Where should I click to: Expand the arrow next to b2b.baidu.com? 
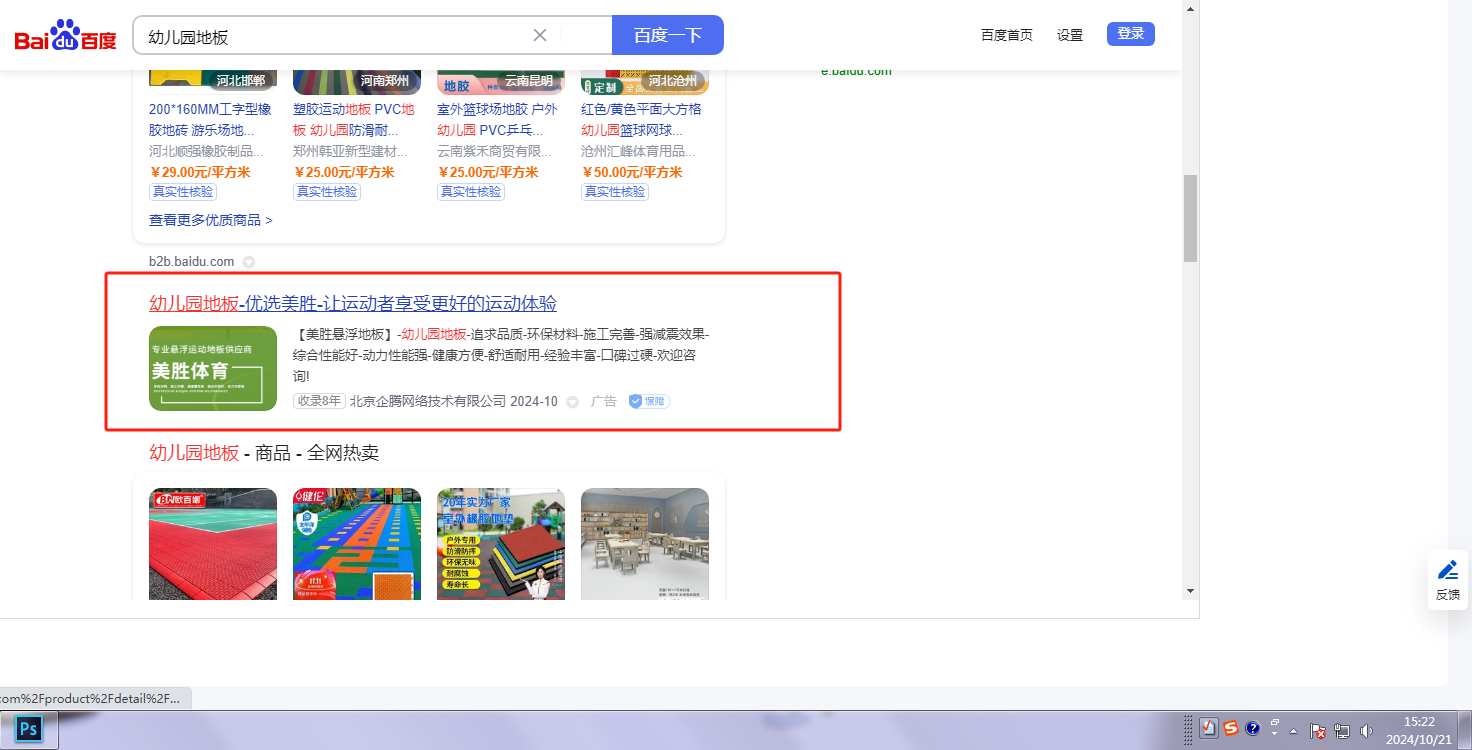[249, 262]
